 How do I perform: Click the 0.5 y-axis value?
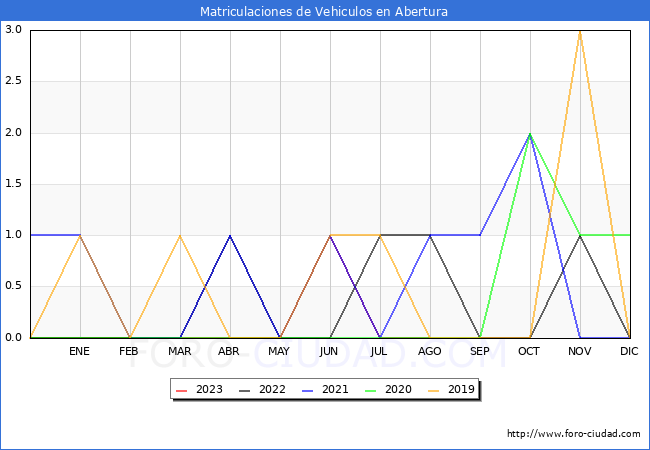[13, 286]
